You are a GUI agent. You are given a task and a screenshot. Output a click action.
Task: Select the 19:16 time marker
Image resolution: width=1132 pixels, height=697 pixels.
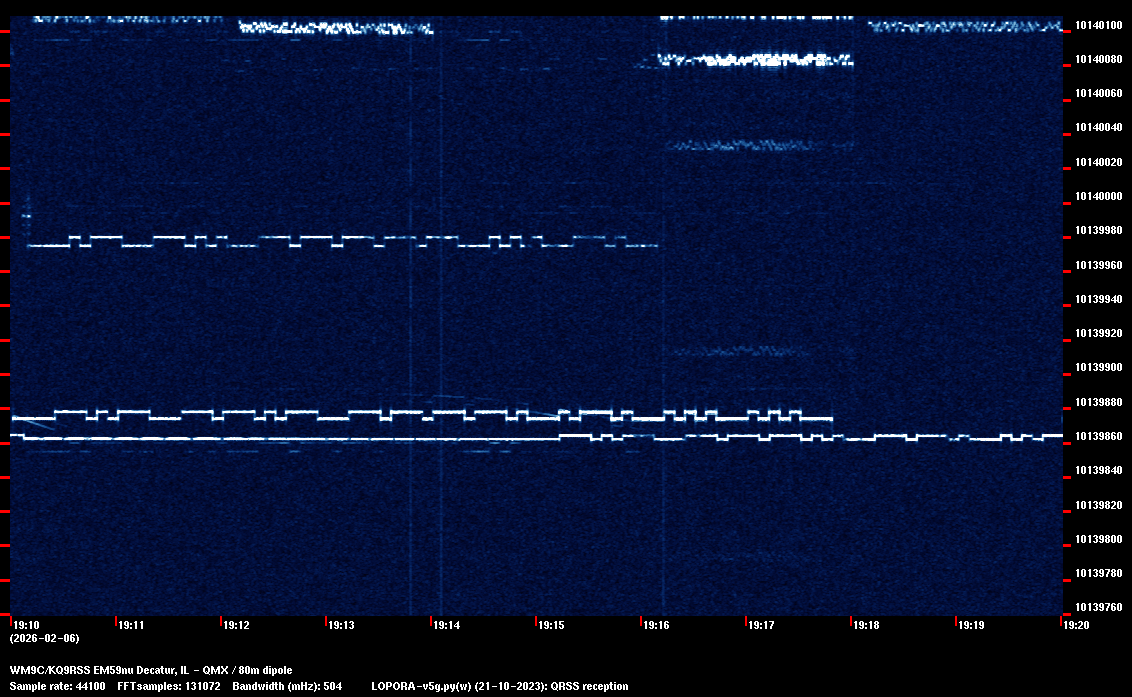(656, 625)
